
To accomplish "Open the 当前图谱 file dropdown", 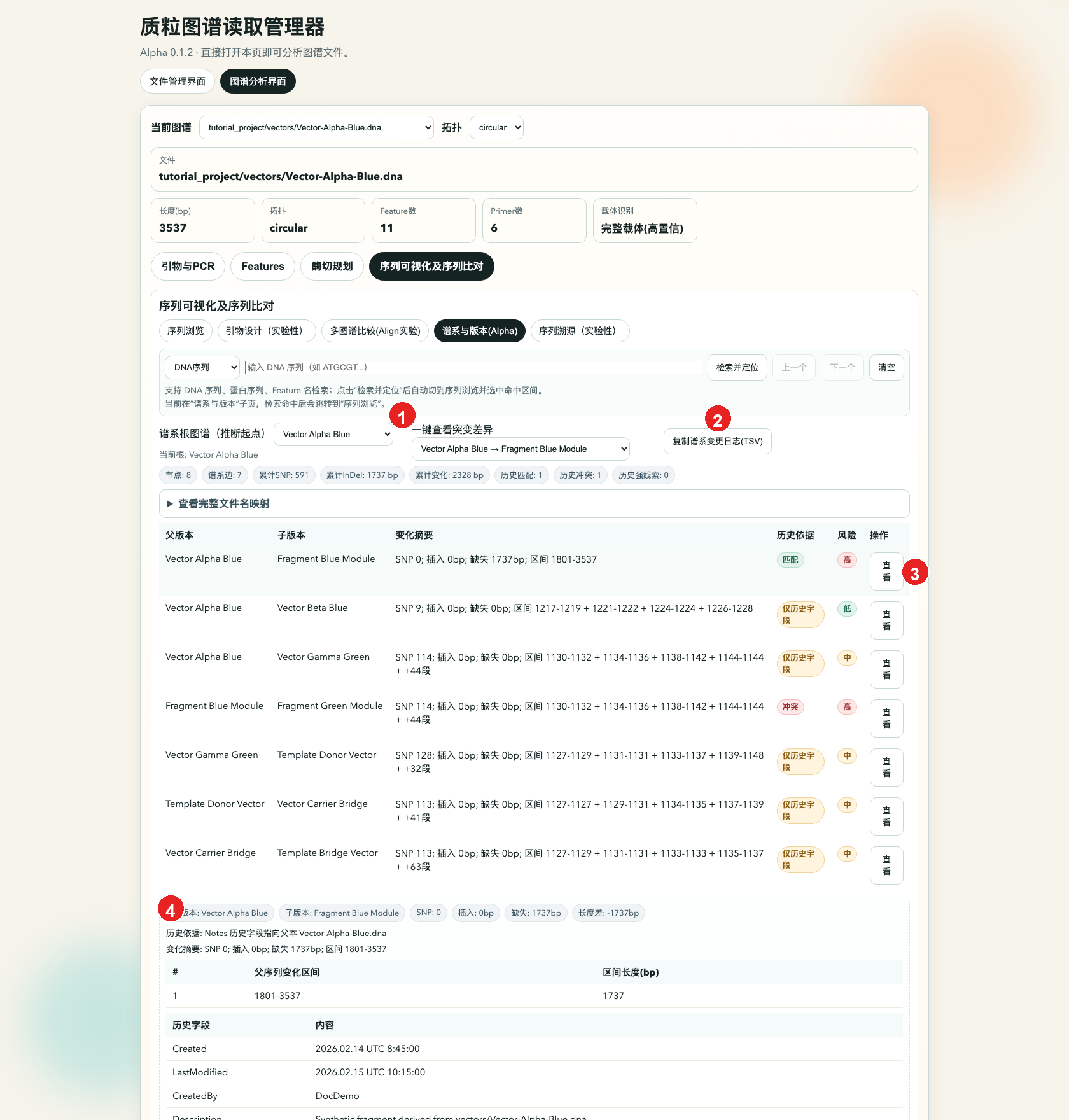I will click(316, 127).
